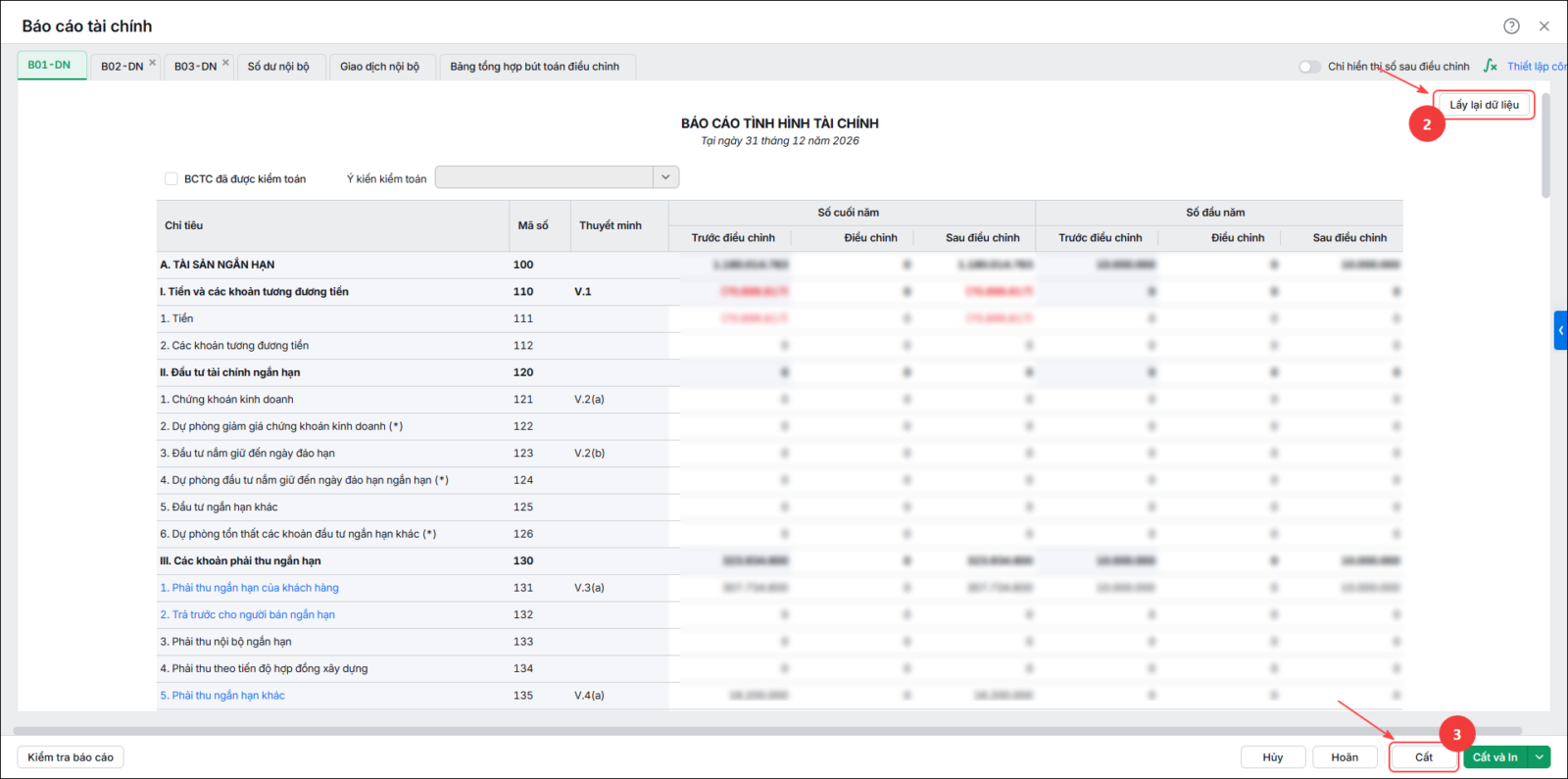1568x779 pixels.
Task: Close the B02-DN tab with its x icon
Action: 152,63
